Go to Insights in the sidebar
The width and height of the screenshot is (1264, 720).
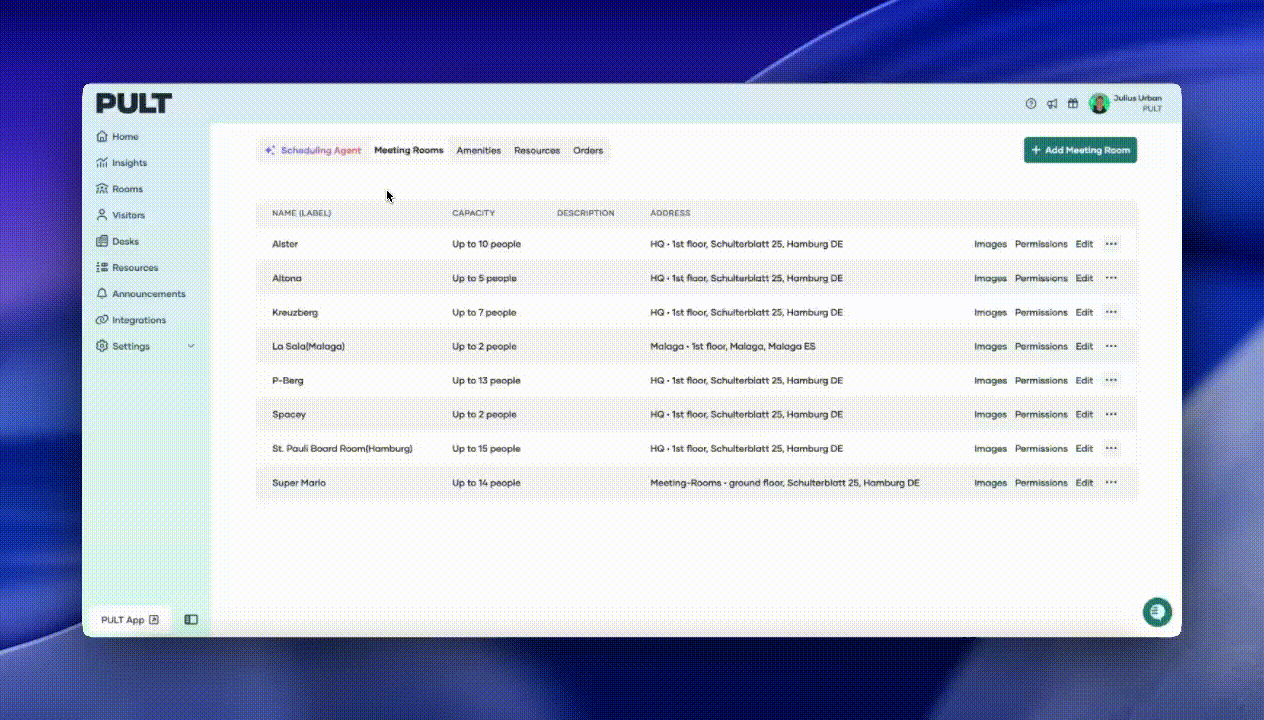click(x=128, y=163)
